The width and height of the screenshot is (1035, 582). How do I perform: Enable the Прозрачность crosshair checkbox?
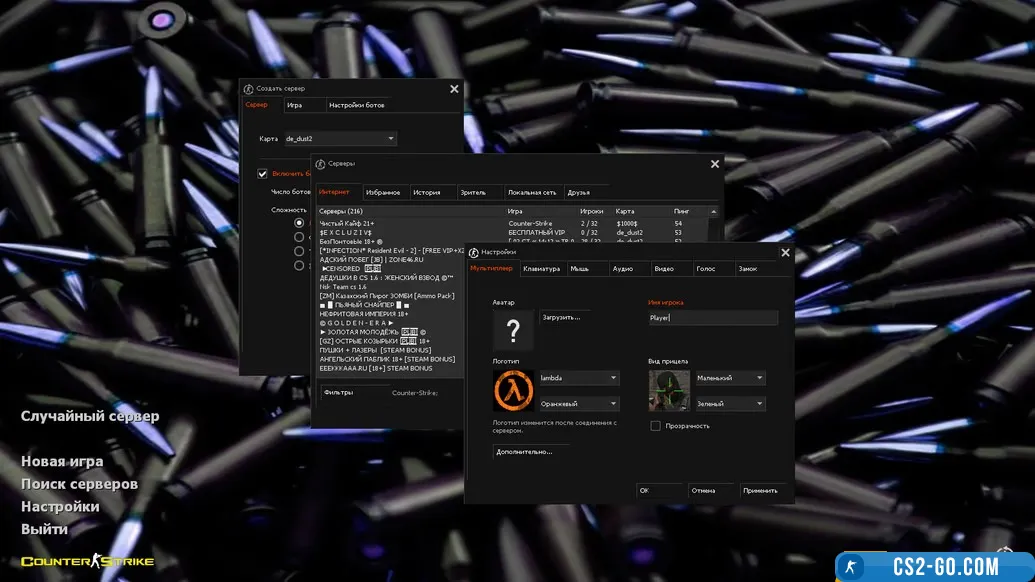[655, 426]
